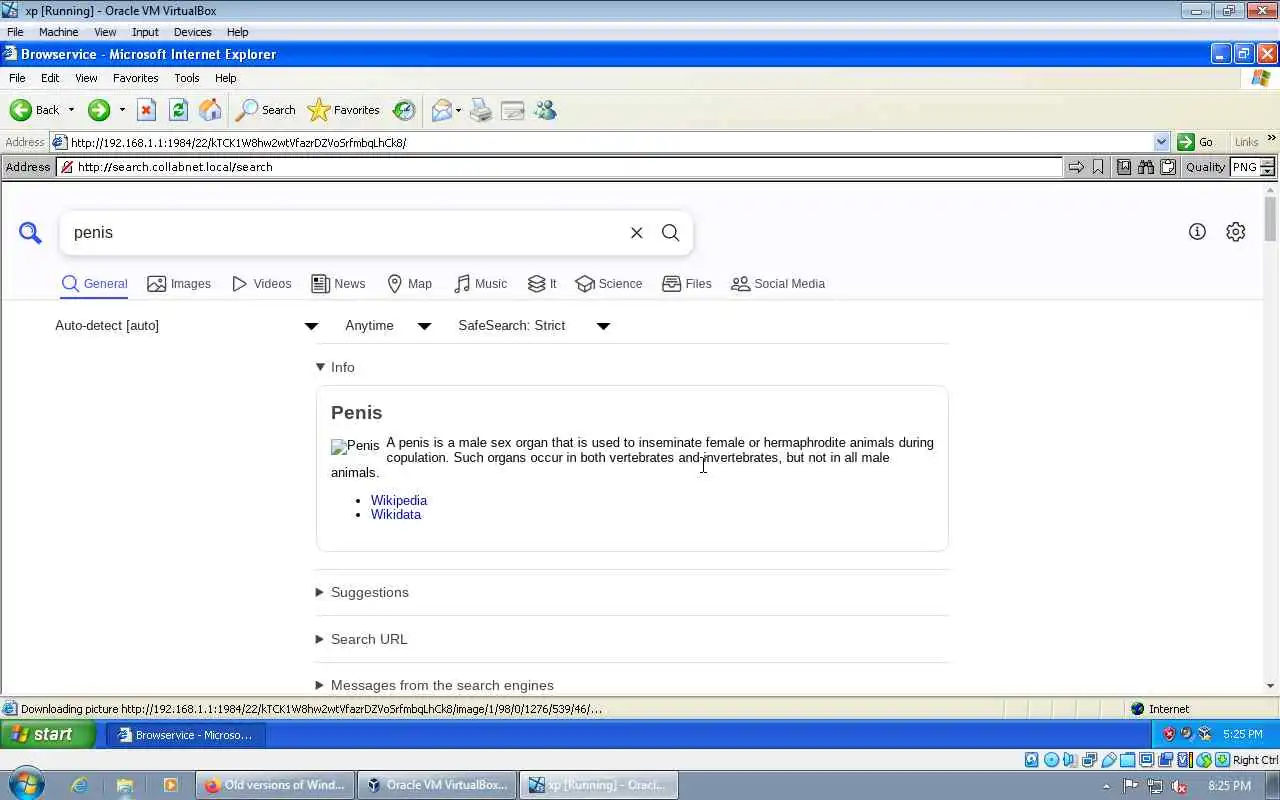Stop page loading with red X icon
Viewport: 1280px width, 800px height.
pyautogui.click(x=146, y=110)
